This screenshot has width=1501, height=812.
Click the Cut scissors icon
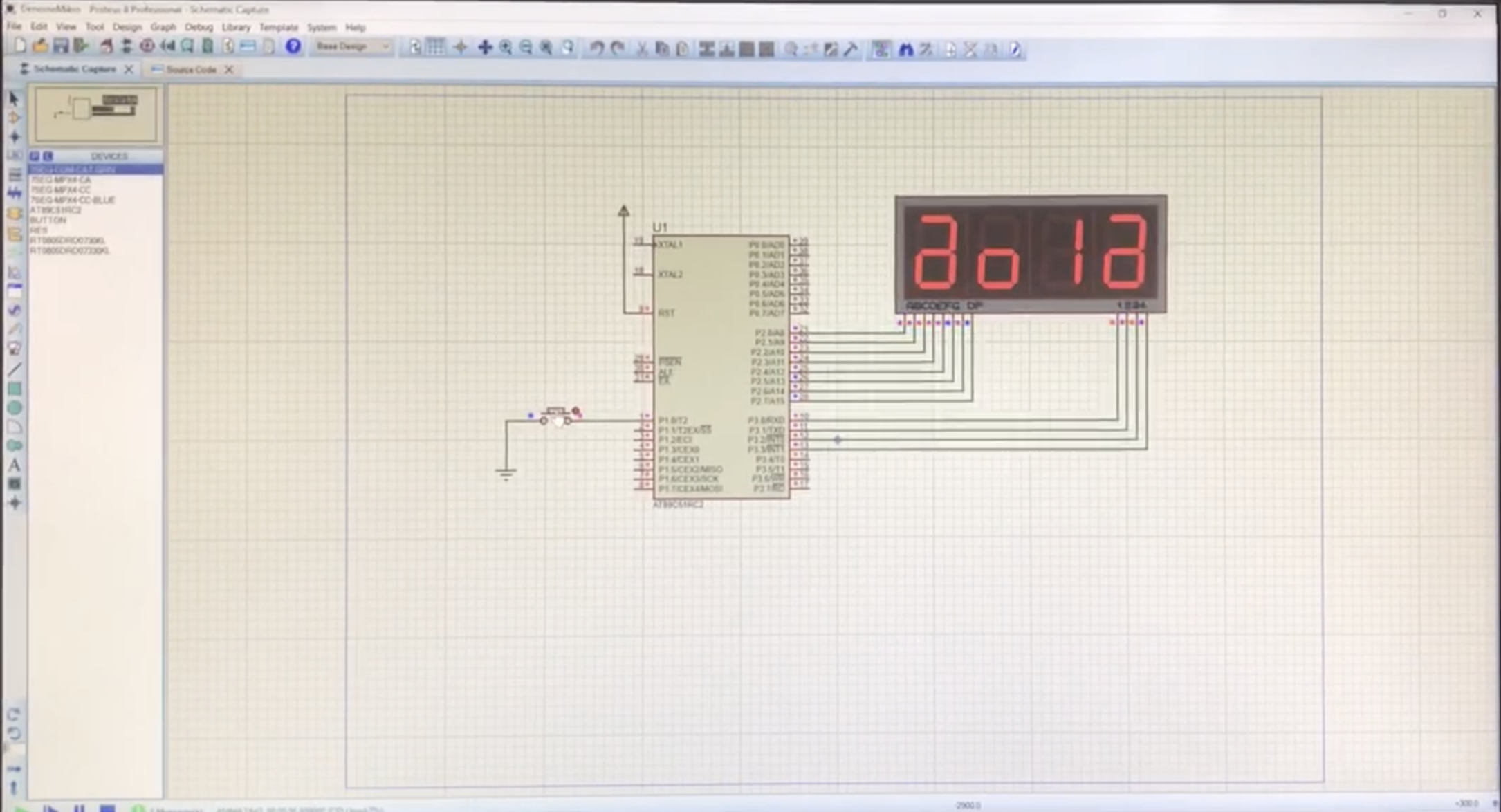tap(642, 48)
